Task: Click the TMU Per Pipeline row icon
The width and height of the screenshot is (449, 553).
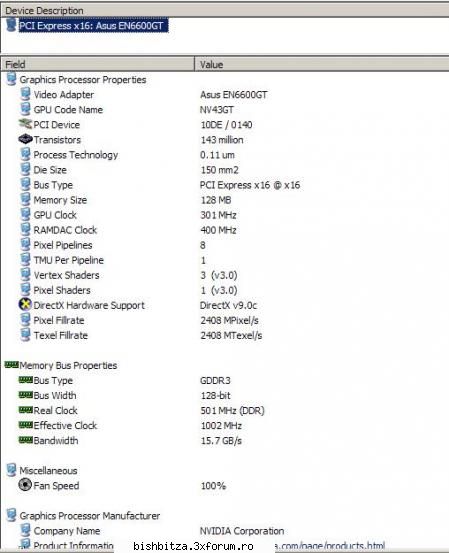Action: [25, 260]
